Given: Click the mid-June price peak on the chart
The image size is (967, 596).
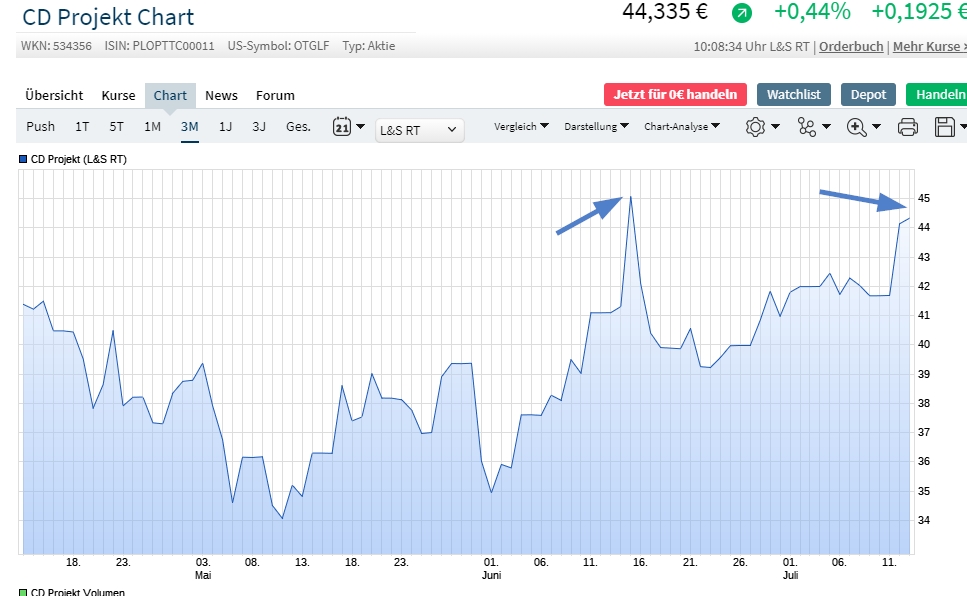Looking at the screenshot, I should tap(630, 197).
